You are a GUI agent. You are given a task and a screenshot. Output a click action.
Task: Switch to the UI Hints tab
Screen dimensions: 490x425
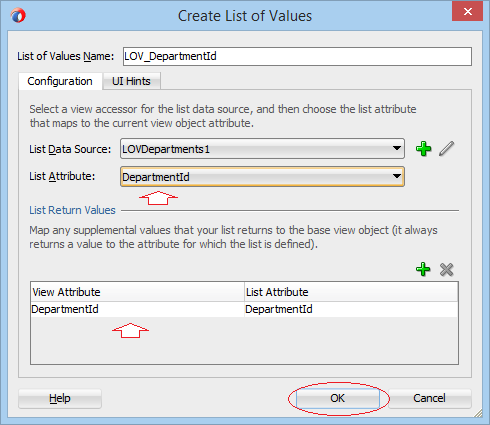pos(131,81)
